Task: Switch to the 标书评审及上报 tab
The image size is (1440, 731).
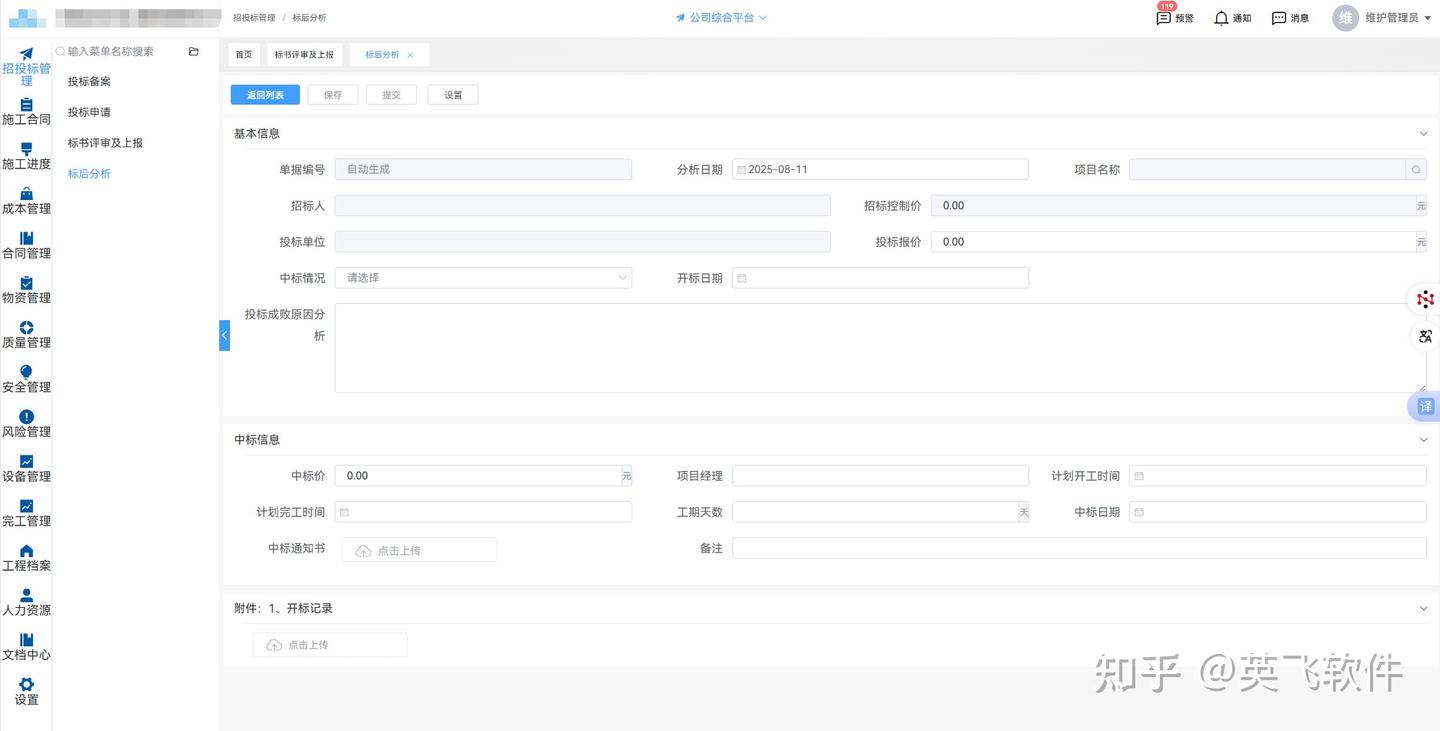Action: (x=304, y=55)
